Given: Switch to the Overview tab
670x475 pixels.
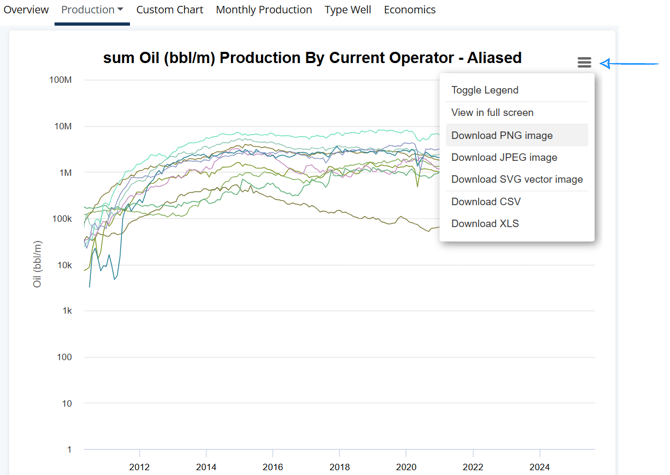Looking at the screenshot, I should pyautogui.click(x=25, y=10).
